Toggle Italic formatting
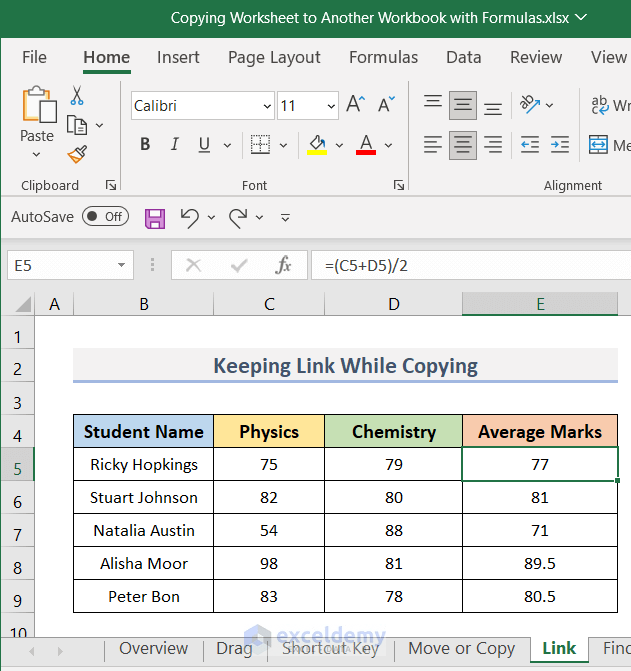Image resolution: width=631 pixels, height=671 pixels. pyautogui.click(x=175, y=144)
